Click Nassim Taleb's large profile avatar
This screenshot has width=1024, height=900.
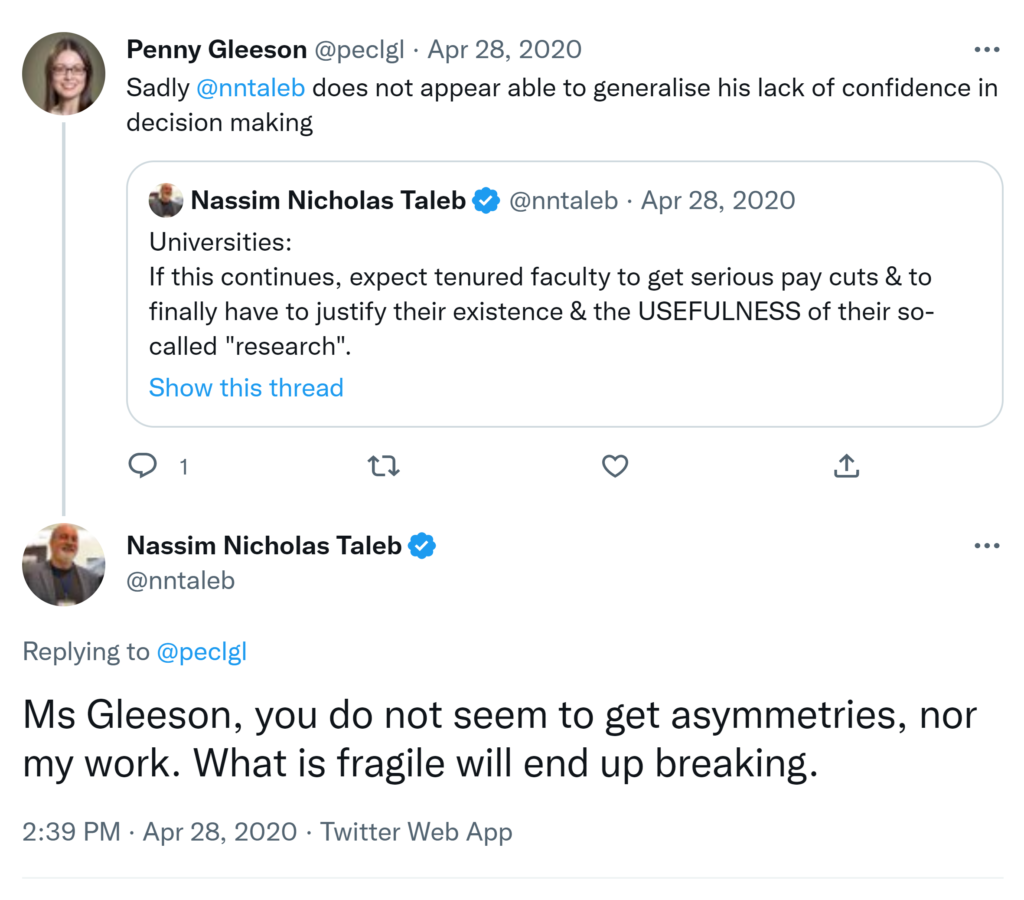pyautogui.click(x=63, y=564)
